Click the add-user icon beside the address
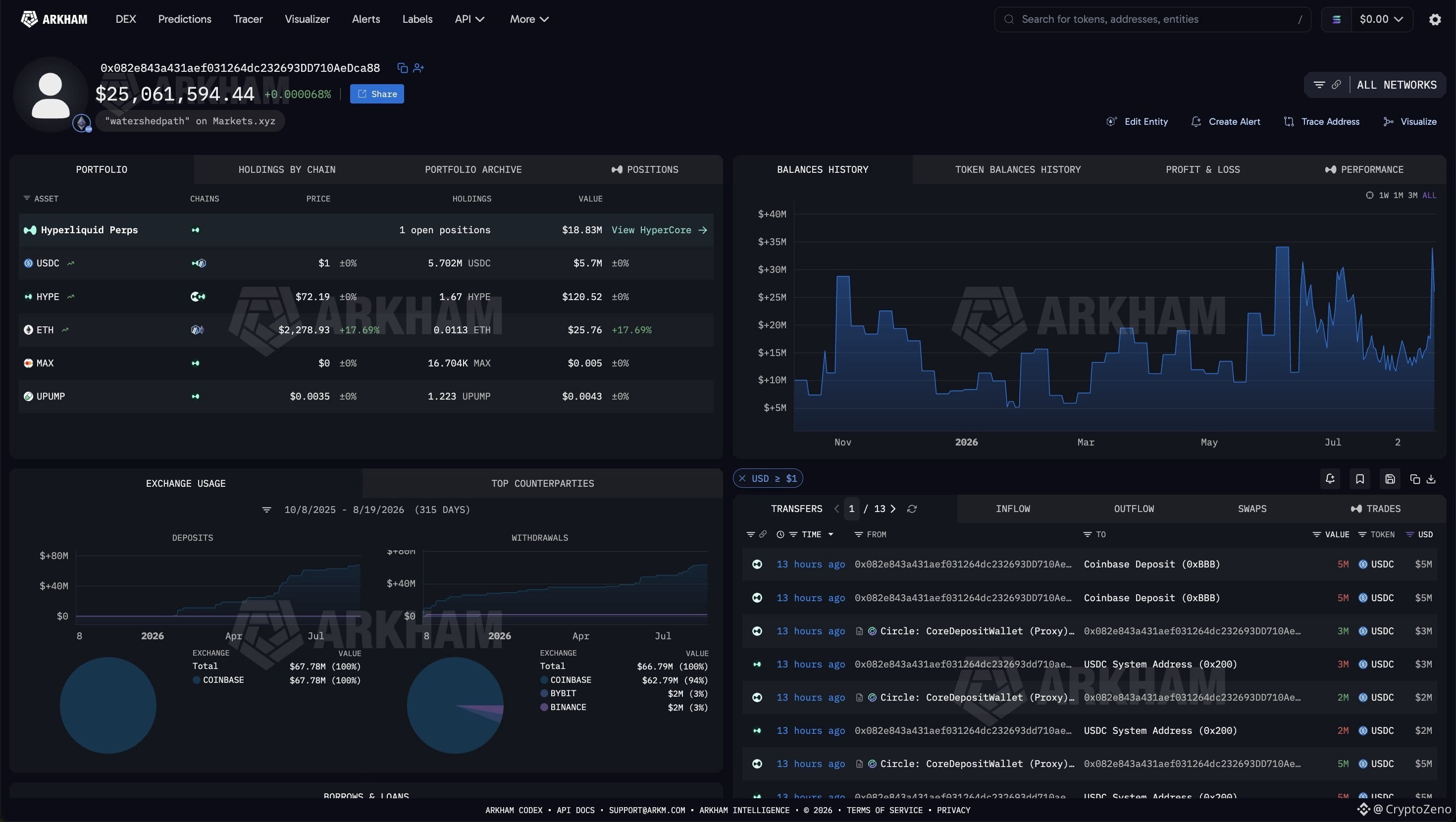Screen dimensions: 1456x822 pyautogui.click(x=418, y=68)
